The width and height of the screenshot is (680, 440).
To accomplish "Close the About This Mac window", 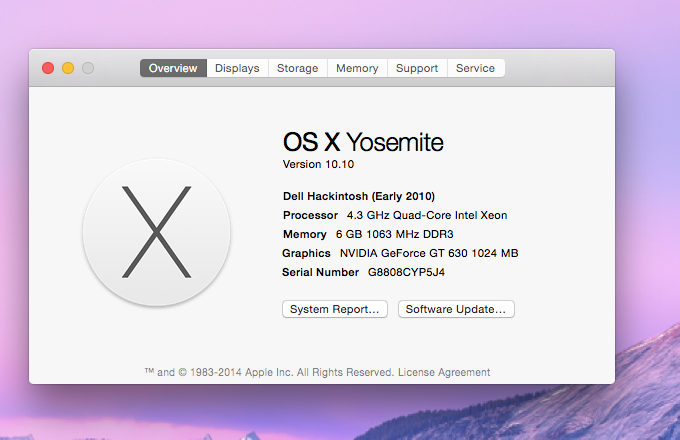I will (47, 68).
